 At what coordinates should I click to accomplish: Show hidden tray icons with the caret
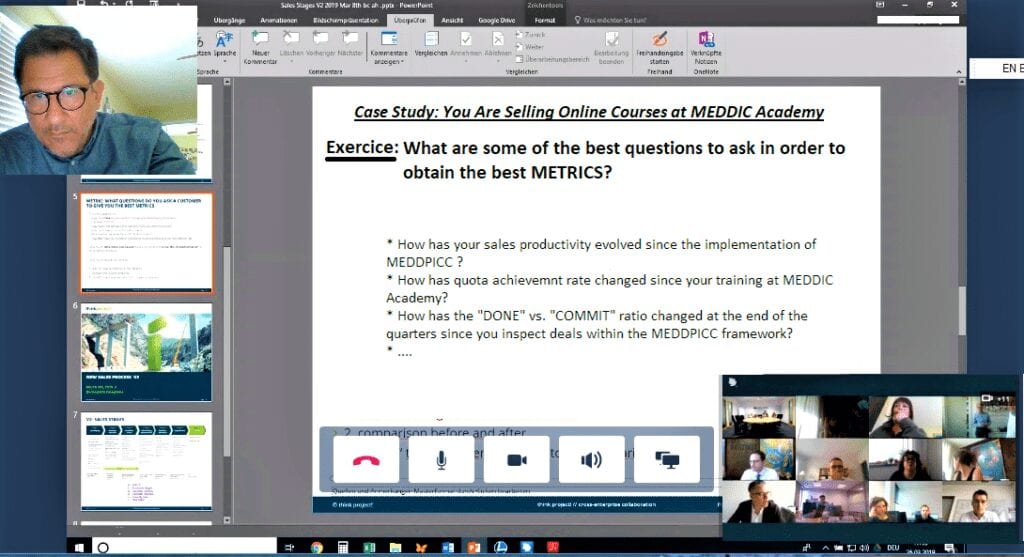pos(825,548)
